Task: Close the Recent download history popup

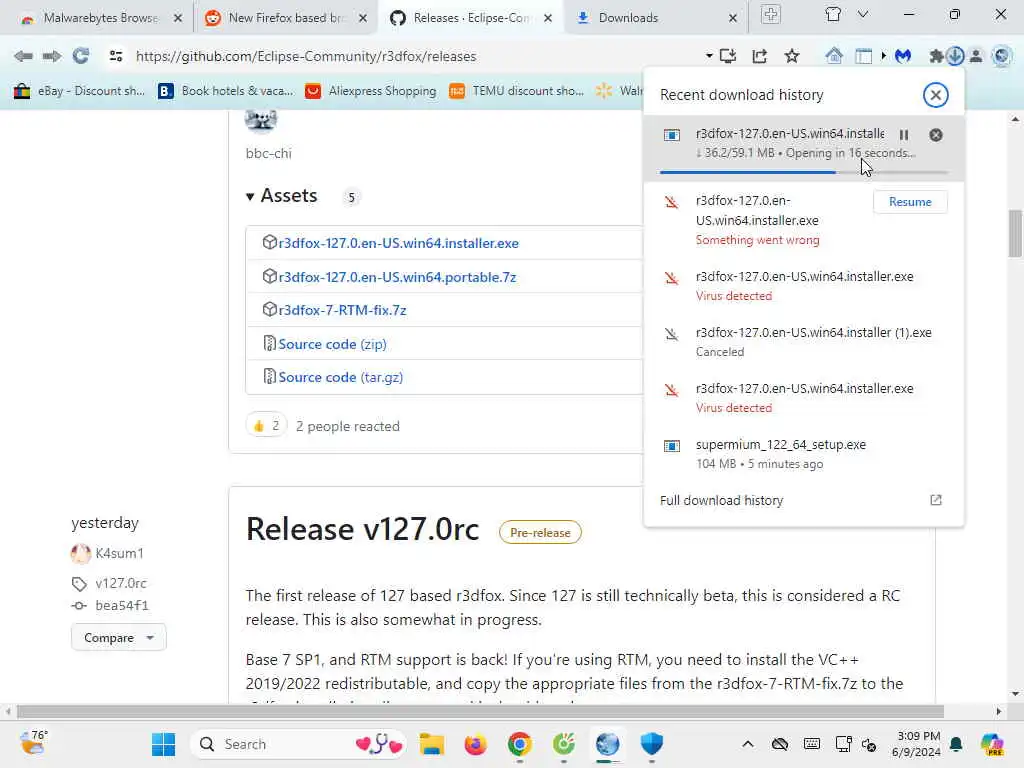Action: [x=935, y=95]
